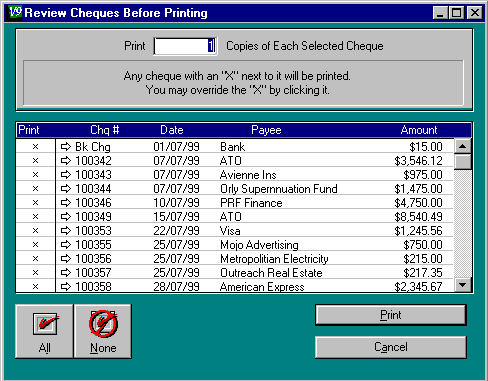Click the arrow icon beside cheque 100343
The width and height of the screenshot is (488, 381).
pos(66,174)
